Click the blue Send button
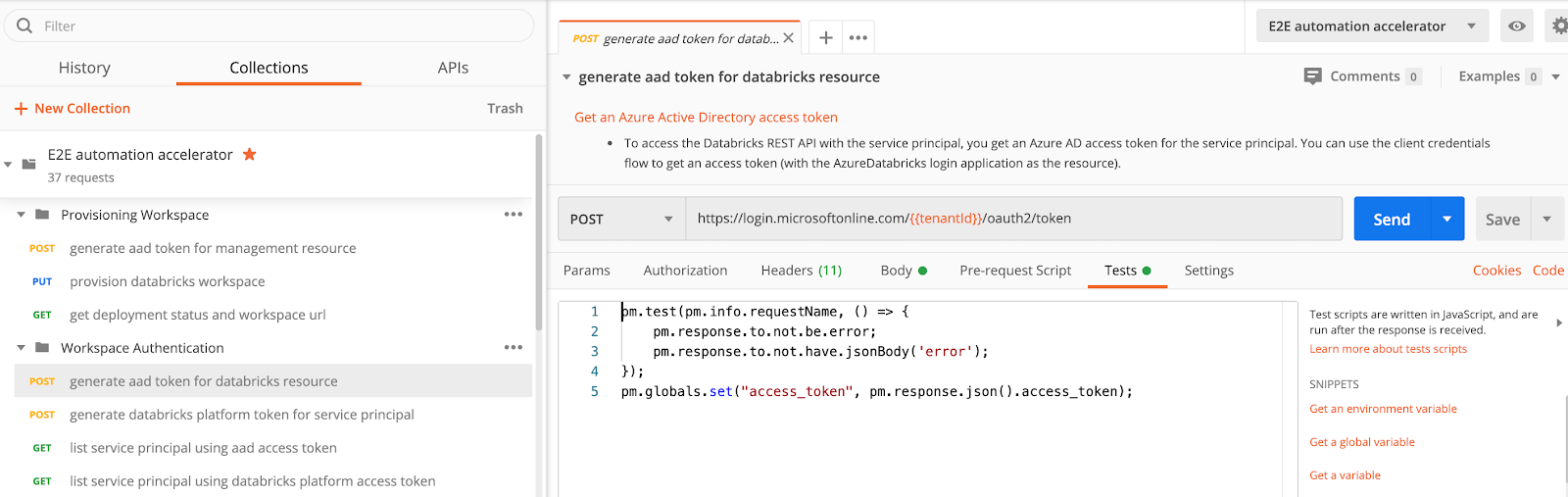This screenshot has height=497, width=1568. tap(1392, 219)
